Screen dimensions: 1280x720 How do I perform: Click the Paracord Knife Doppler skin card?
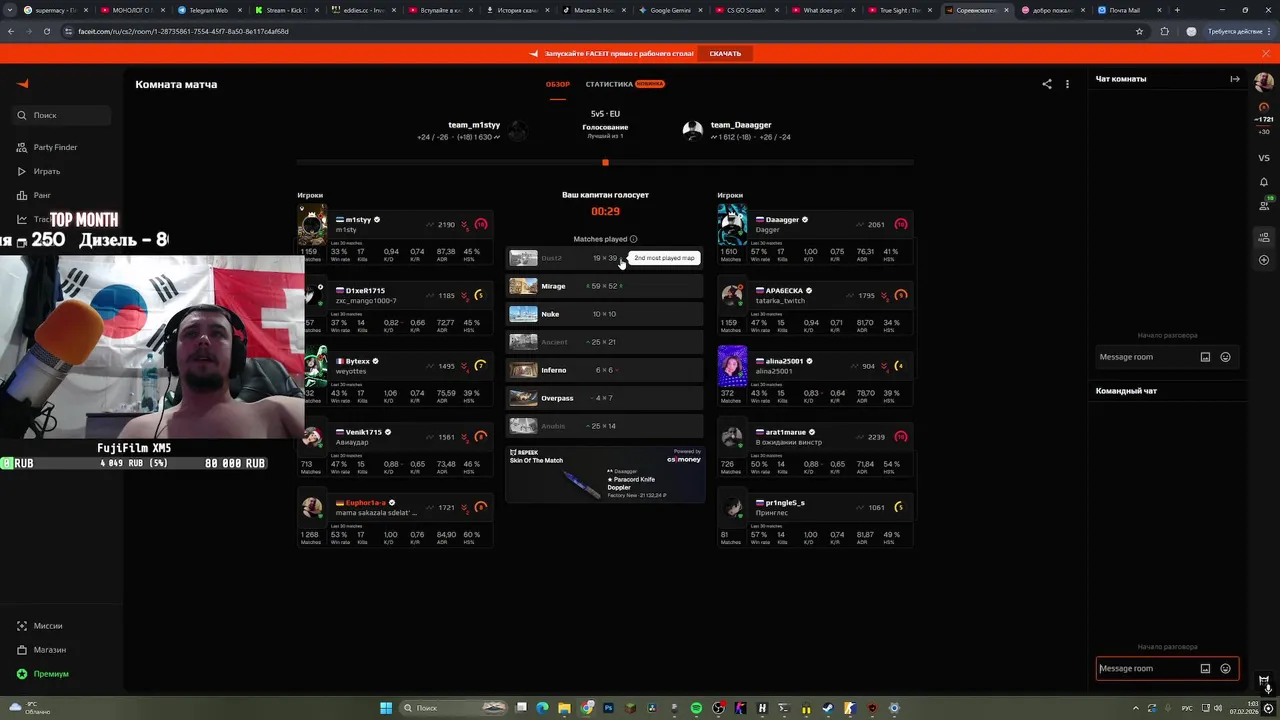click(x=605, y=474)
